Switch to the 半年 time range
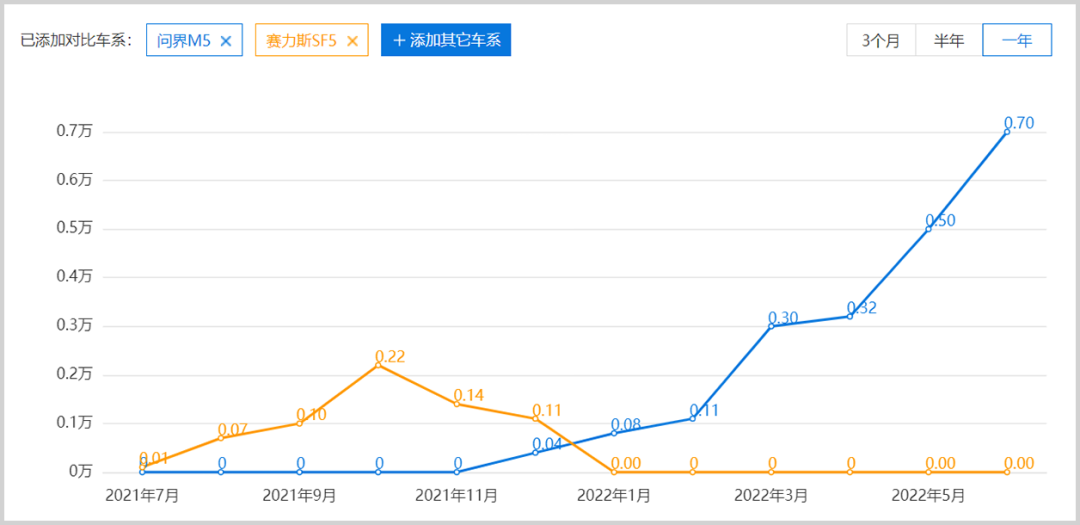The image size is (1080, 525). click(949, 41)
